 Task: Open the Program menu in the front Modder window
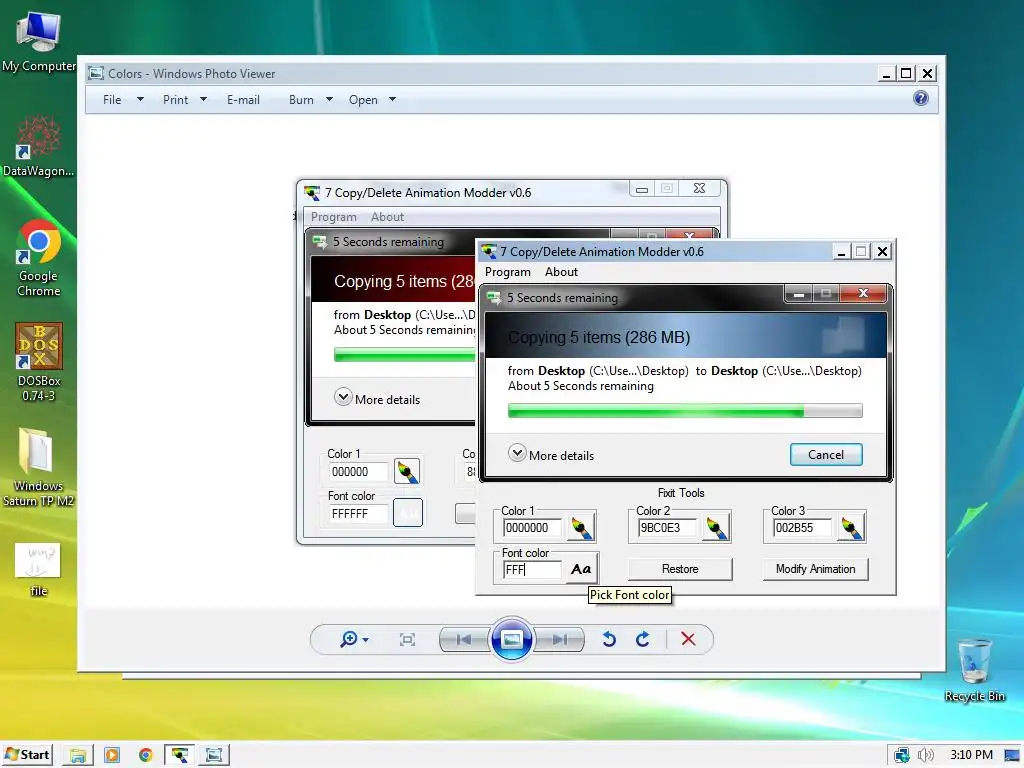(x=507, y=272)
